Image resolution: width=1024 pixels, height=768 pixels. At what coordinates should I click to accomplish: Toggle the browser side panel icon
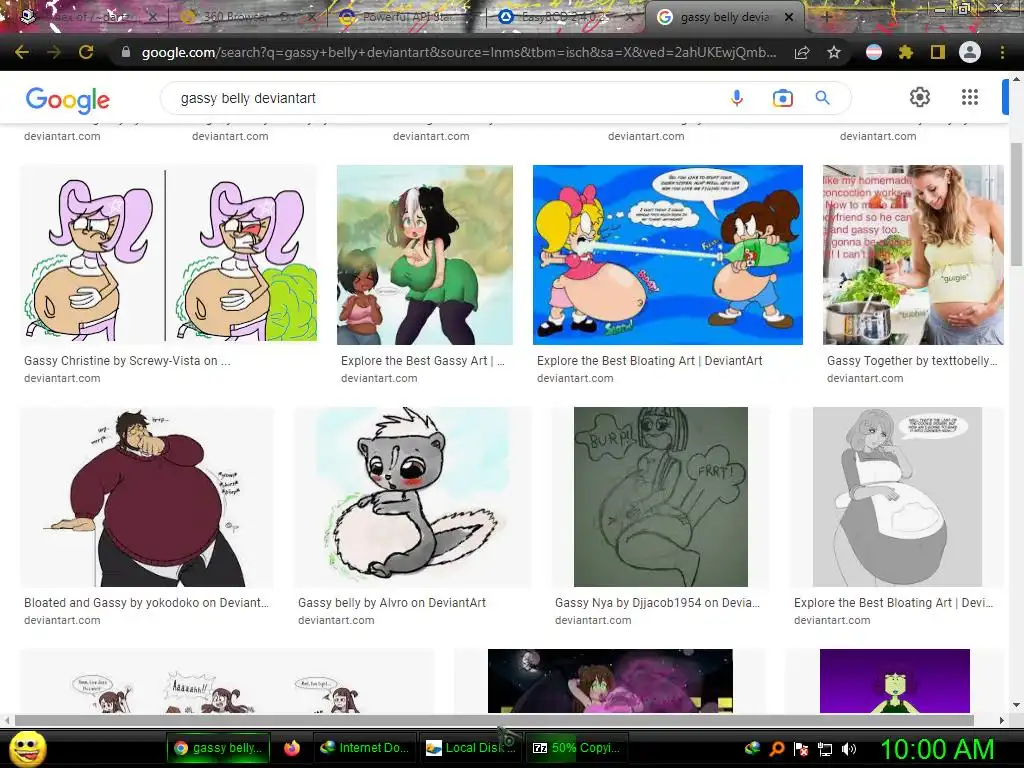938,52
